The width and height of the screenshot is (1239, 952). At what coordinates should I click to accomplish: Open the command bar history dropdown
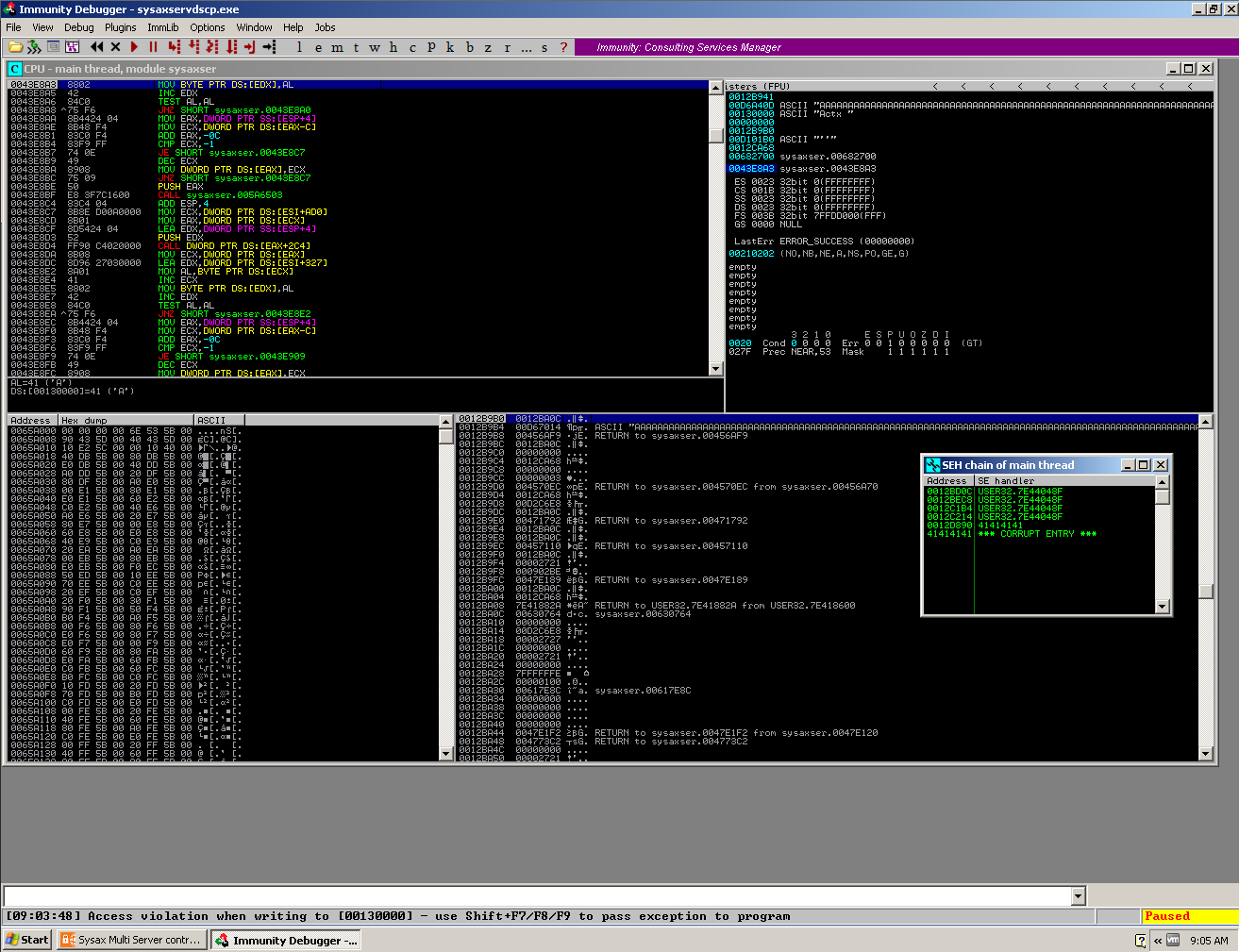coord(1079,896)
